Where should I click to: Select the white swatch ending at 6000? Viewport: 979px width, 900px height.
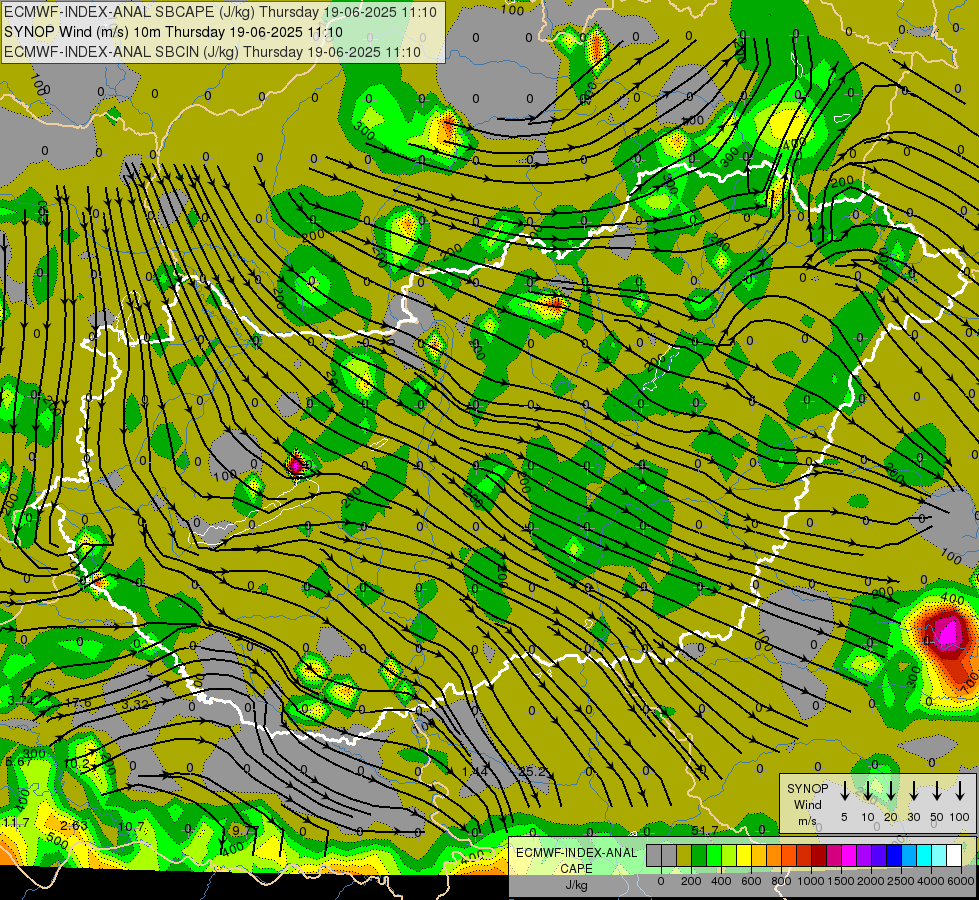(x=955, y=855)
